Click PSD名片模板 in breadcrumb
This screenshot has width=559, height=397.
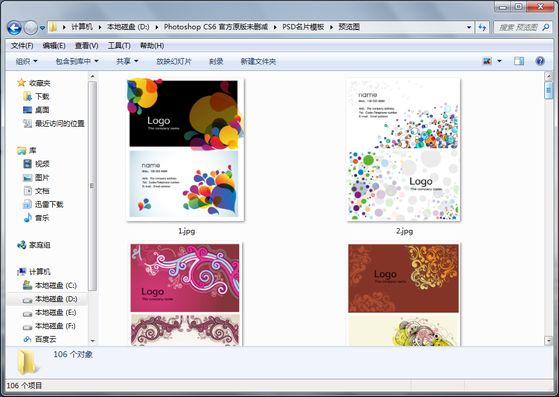click(x=303, y=27)
